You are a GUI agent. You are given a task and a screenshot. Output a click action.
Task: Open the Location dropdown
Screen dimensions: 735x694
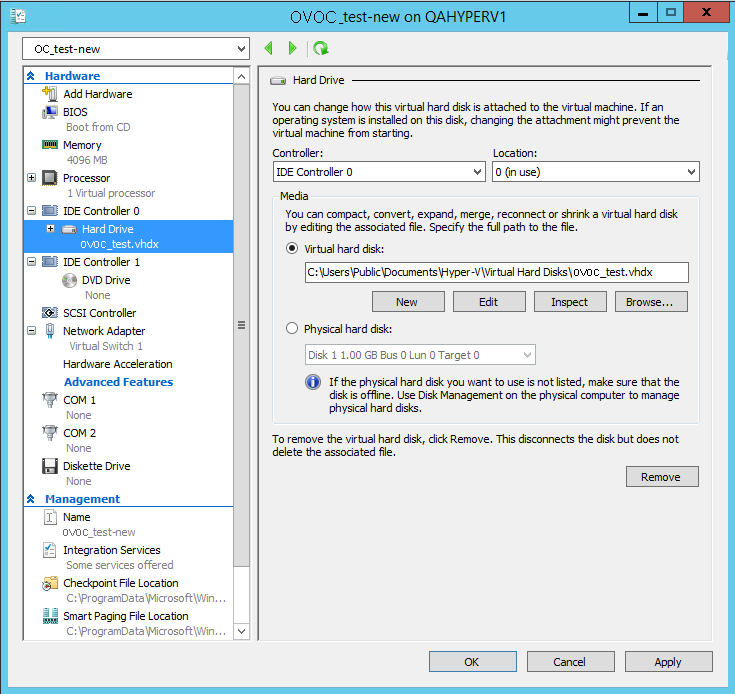[x=595, y=172]
